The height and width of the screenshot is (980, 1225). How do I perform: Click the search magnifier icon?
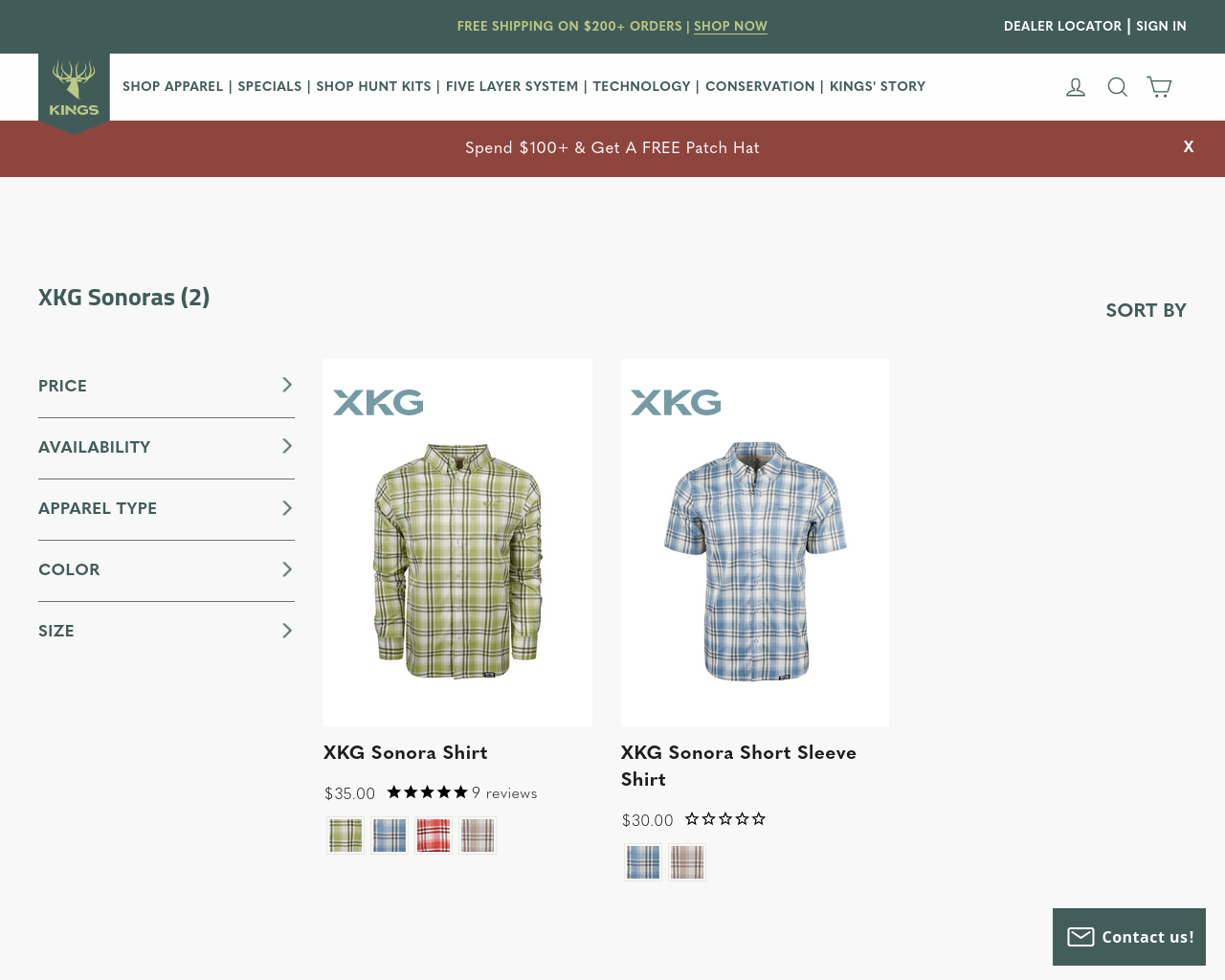[1117, 87]
